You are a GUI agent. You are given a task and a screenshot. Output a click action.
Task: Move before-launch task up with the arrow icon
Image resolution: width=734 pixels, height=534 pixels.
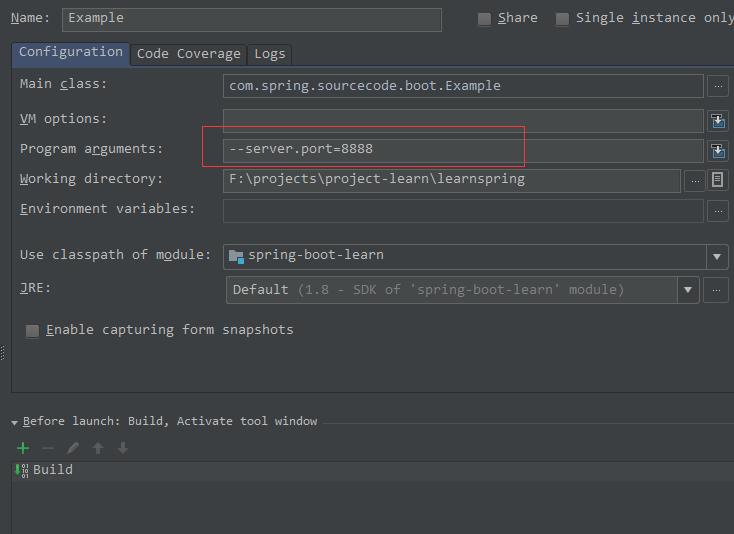click(x=98, y=448)
